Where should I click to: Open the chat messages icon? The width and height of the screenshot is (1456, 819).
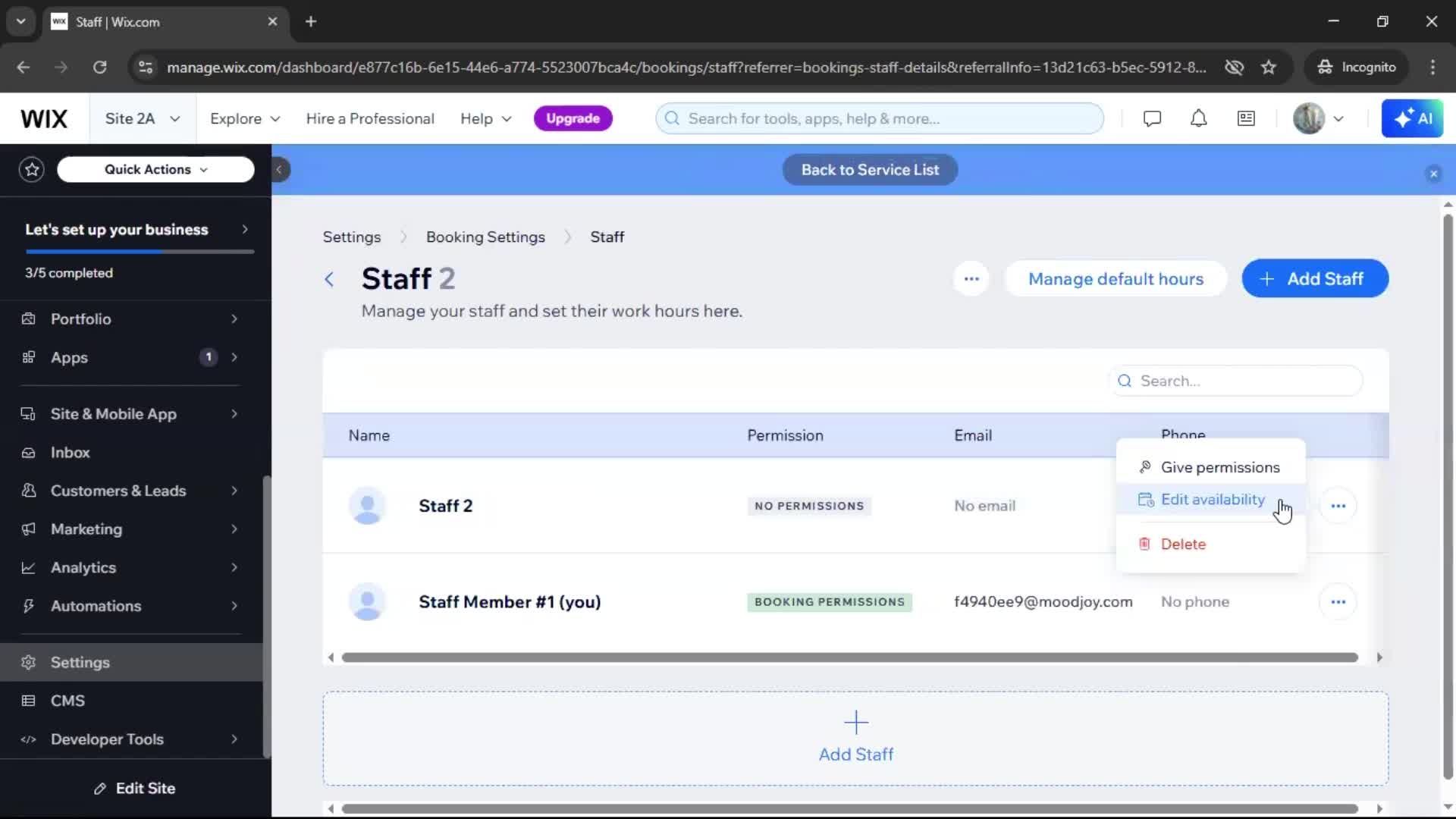[x=1152, y=119]
